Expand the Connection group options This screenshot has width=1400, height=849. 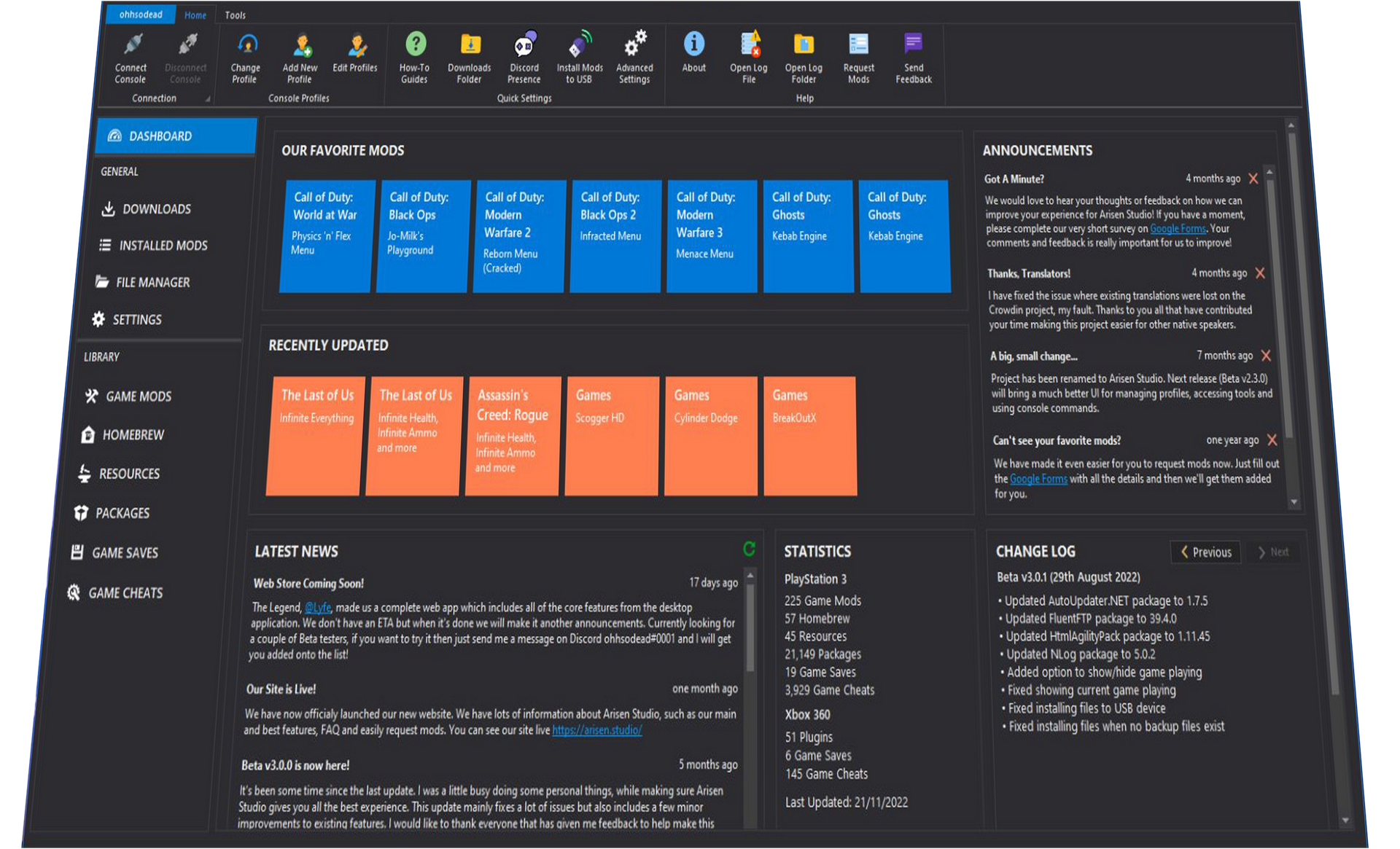206,98
